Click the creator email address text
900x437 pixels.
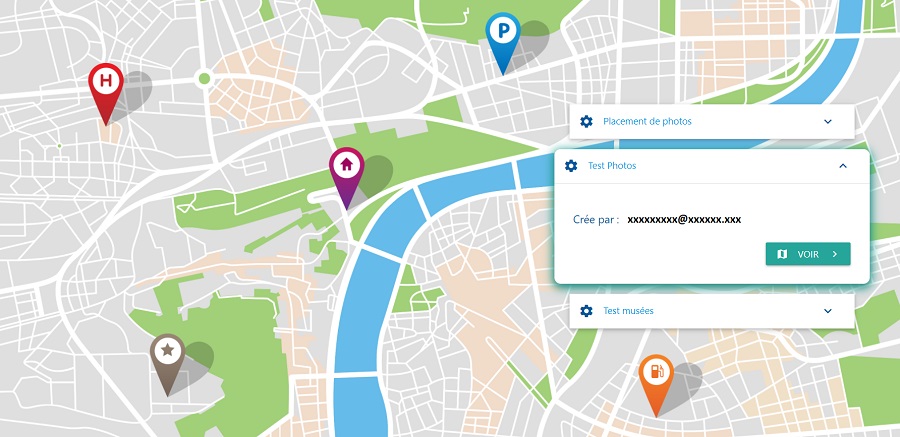[684, 219]
